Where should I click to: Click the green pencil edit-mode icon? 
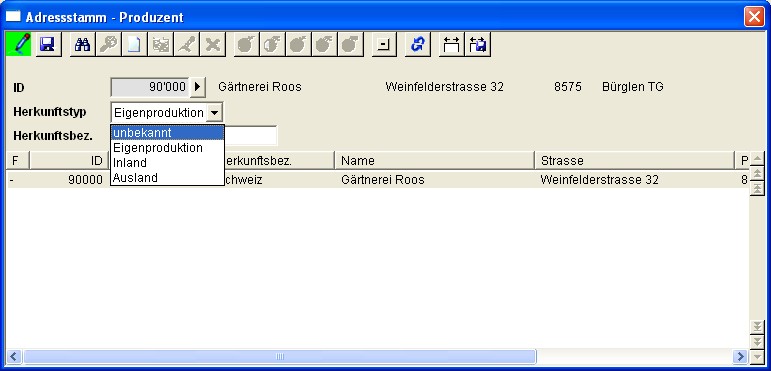(18, 45)
